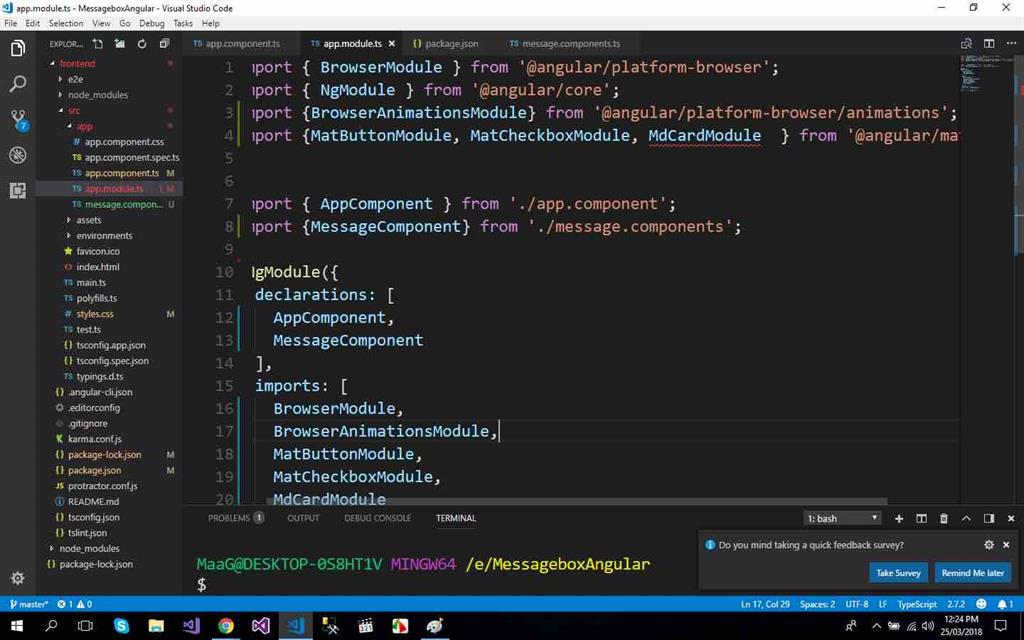Open notification settings gear in survey prompt
The image size is (1024, 640).
(989, 545)
